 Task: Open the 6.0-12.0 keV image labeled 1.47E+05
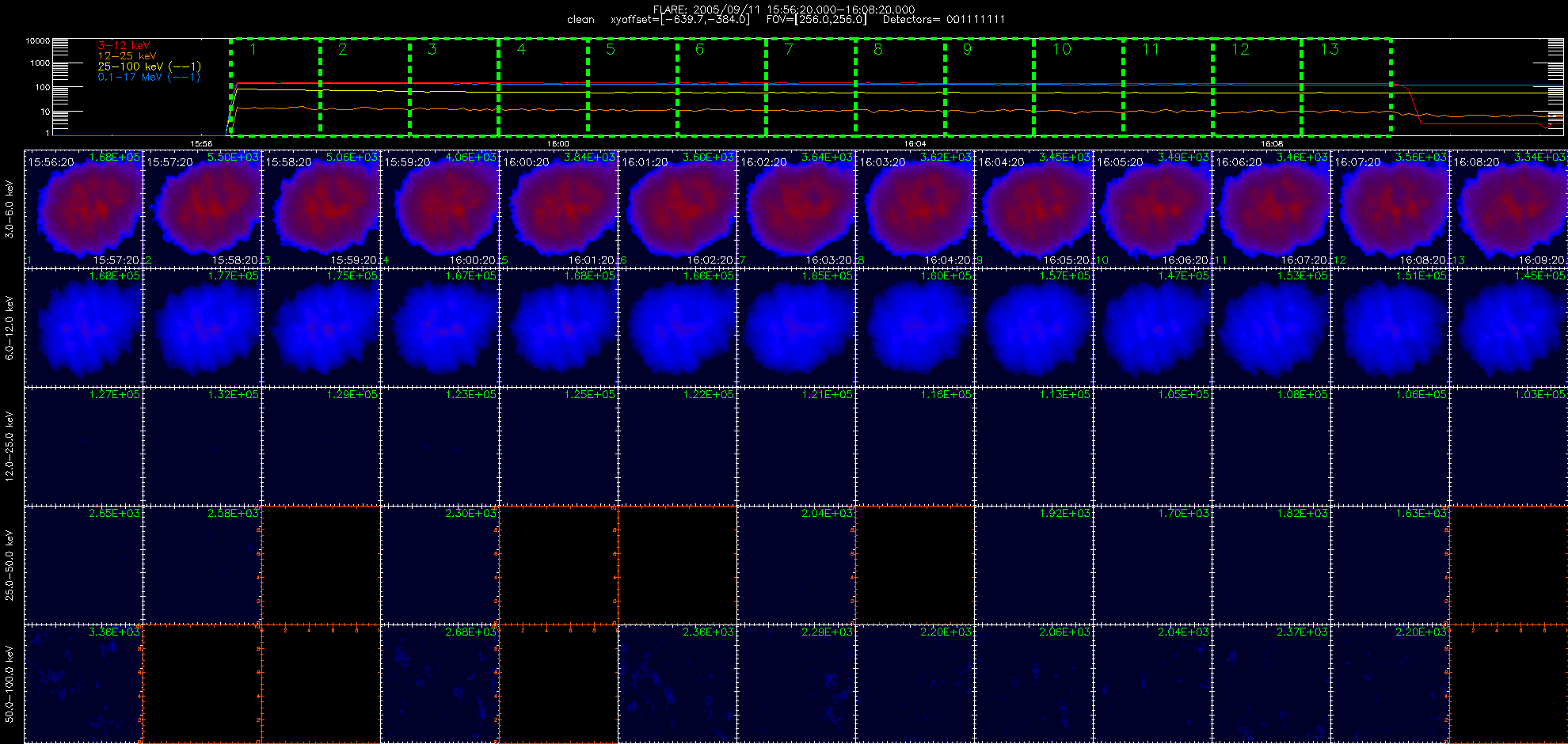coord(1153,328)
